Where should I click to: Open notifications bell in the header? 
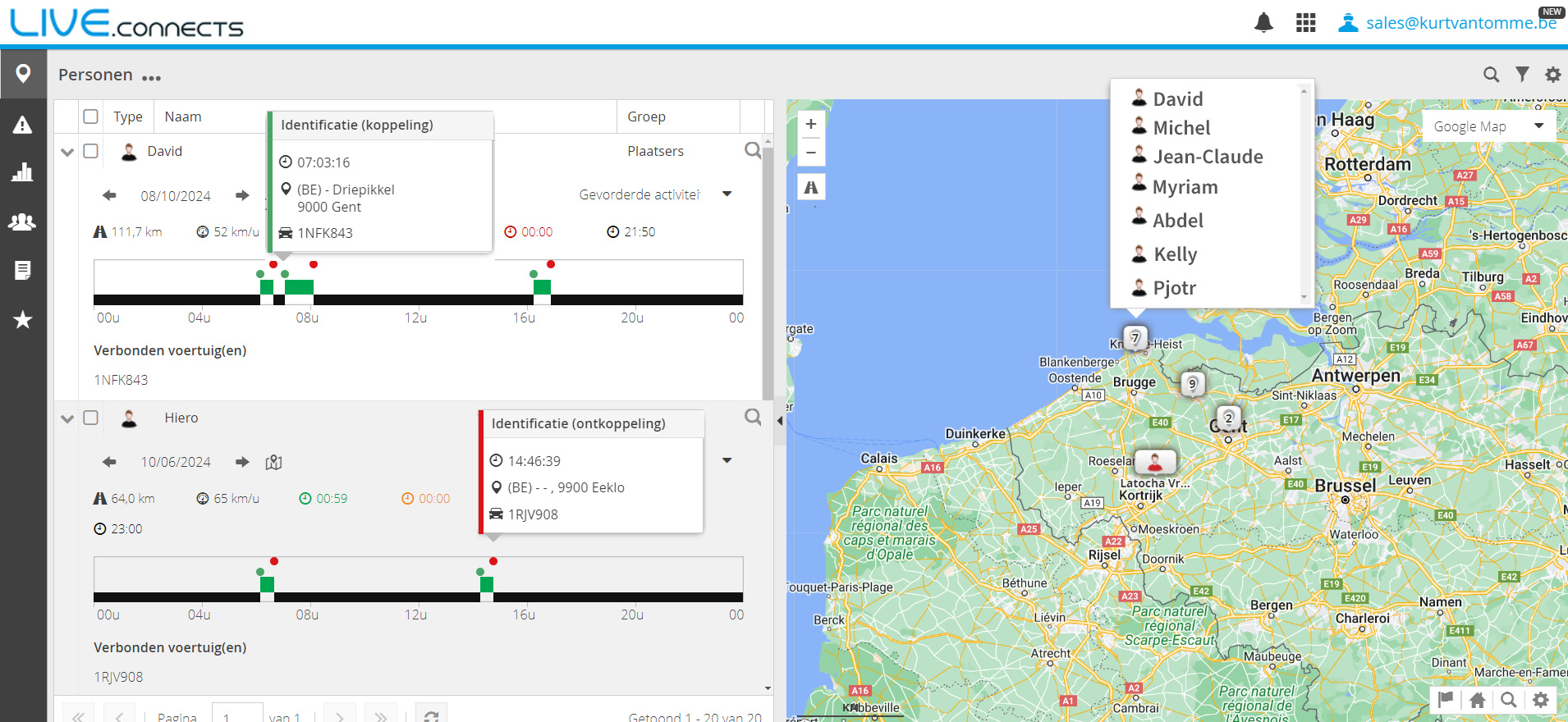(1264, 23)
